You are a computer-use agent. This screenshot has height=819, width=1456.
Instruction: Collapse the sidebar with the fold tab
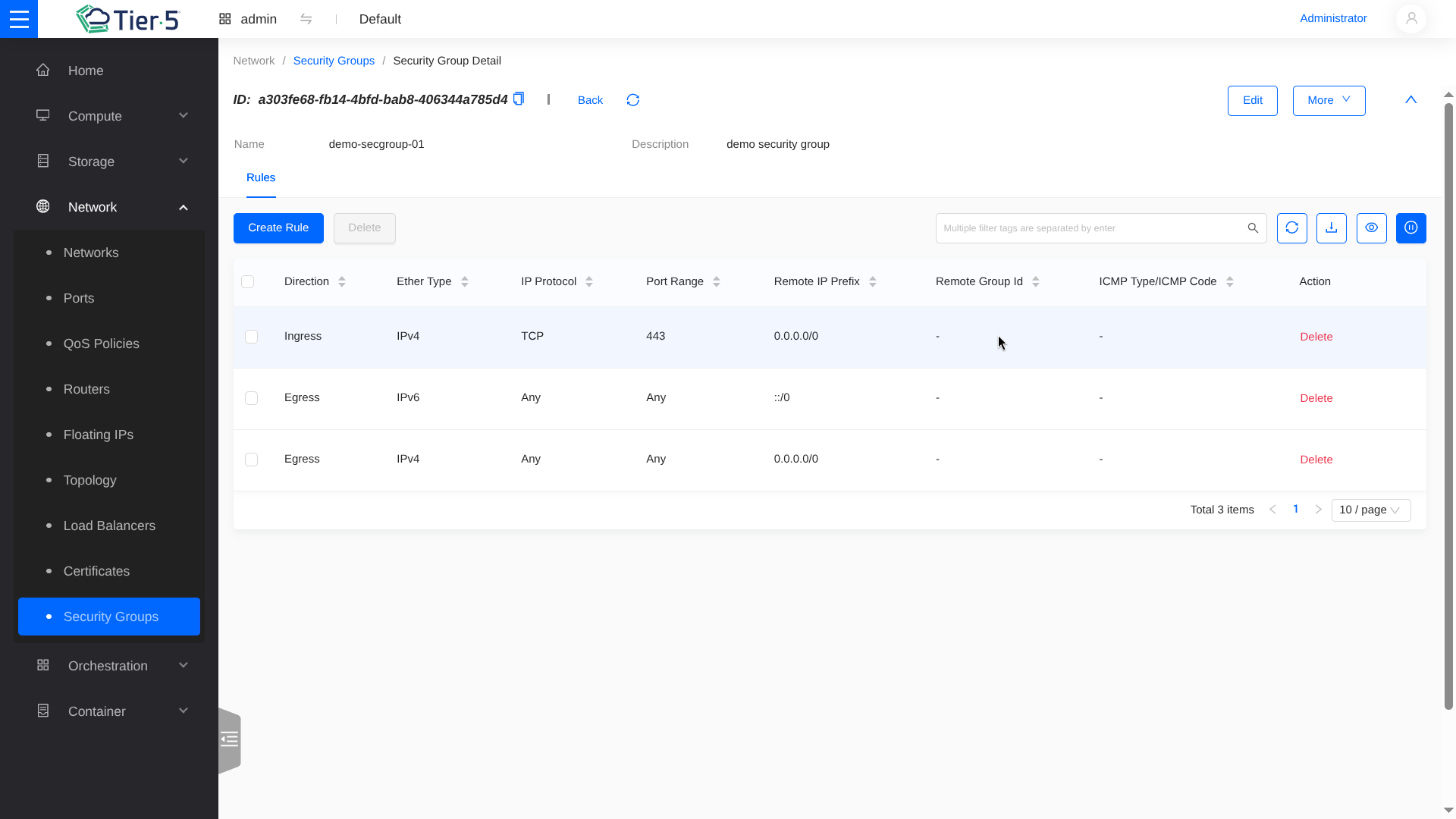pyautogui.click(x=229, y=739)
